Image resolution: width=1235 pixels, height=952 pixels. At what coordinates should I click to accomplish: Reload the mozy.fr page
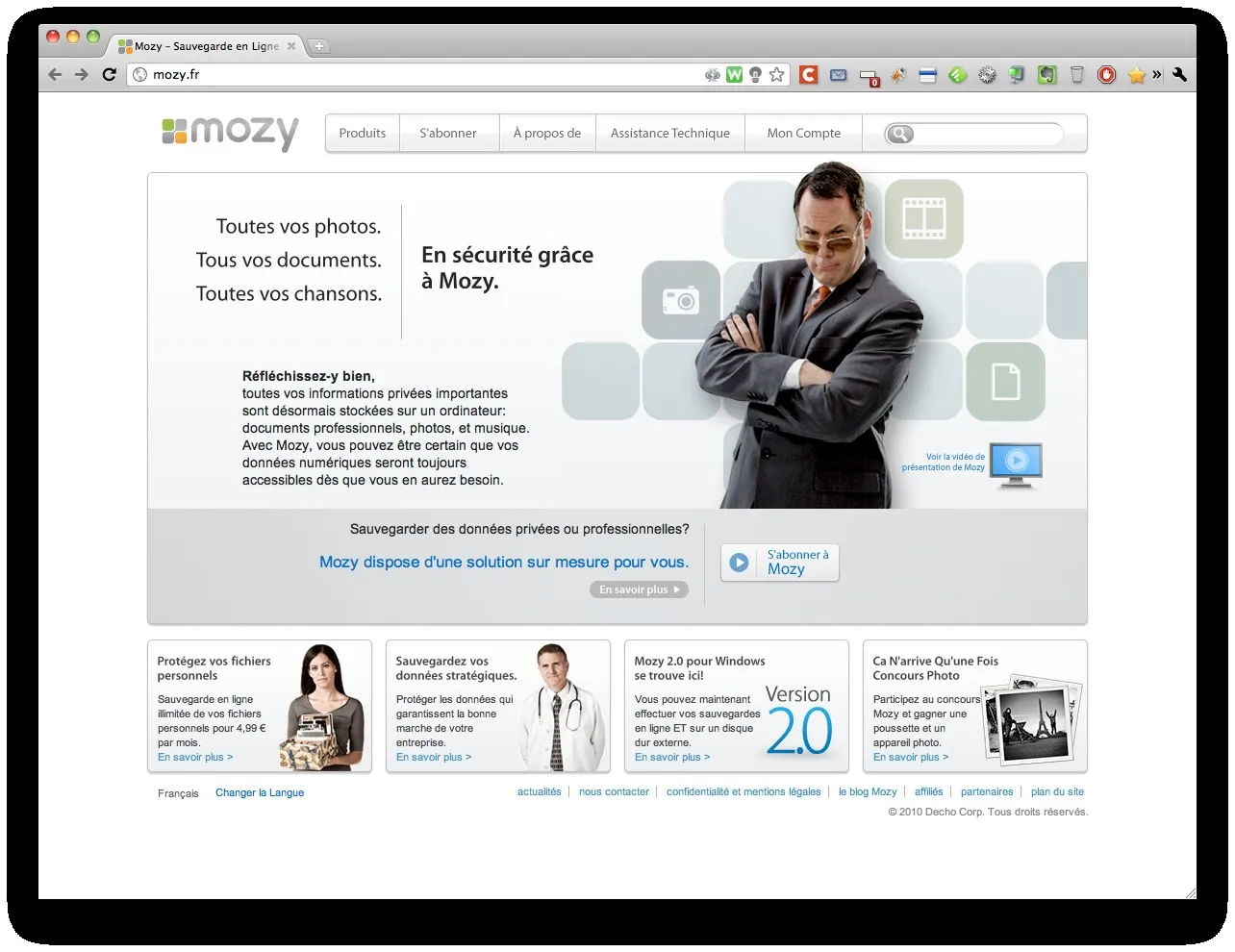click(x=109, y=74)
